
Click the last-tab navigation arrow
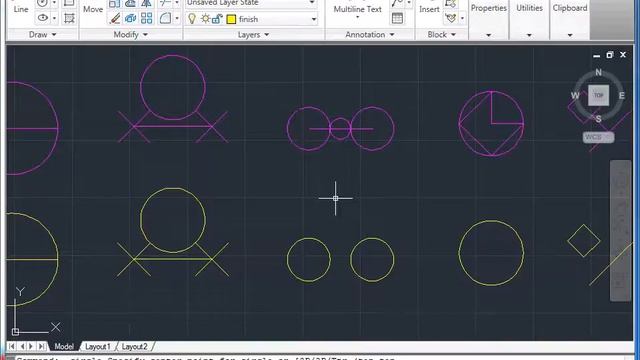click(41, 346)
